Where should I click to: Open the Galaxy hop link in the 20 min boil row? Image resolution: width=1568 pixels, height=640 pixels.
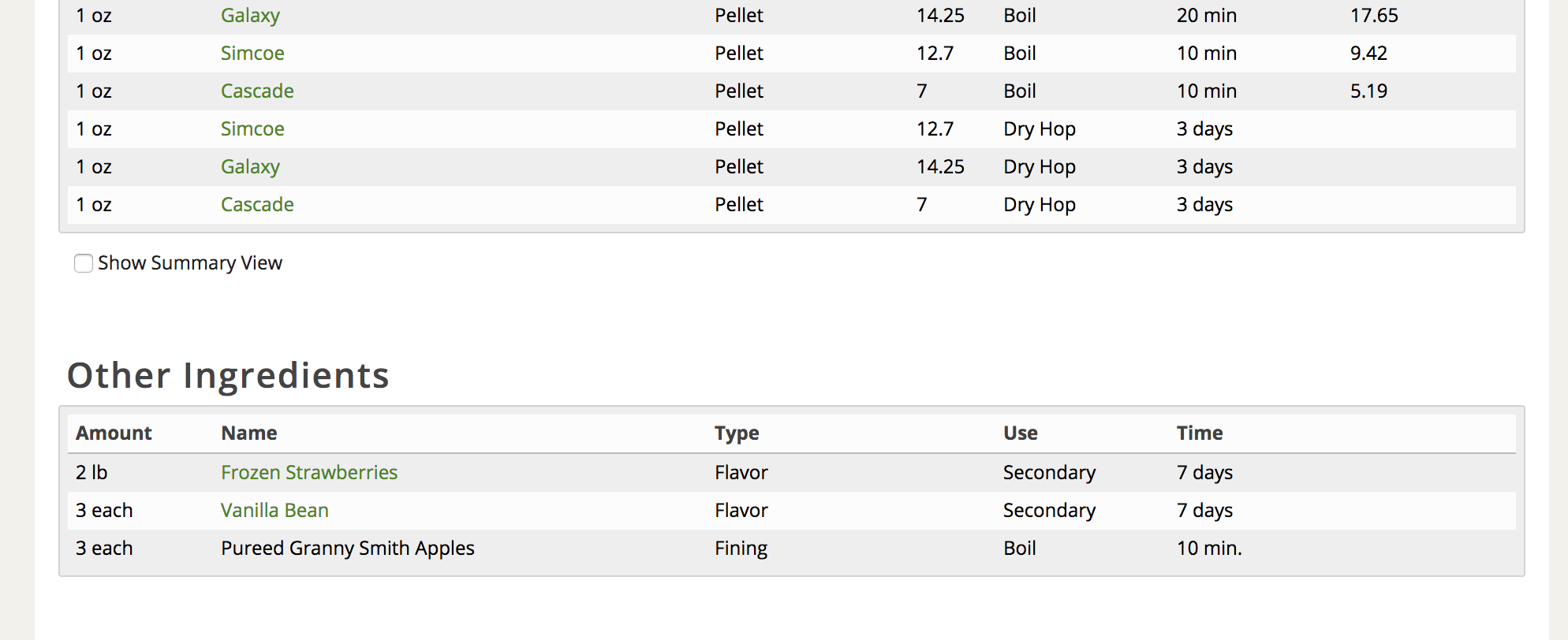[250, 16]
